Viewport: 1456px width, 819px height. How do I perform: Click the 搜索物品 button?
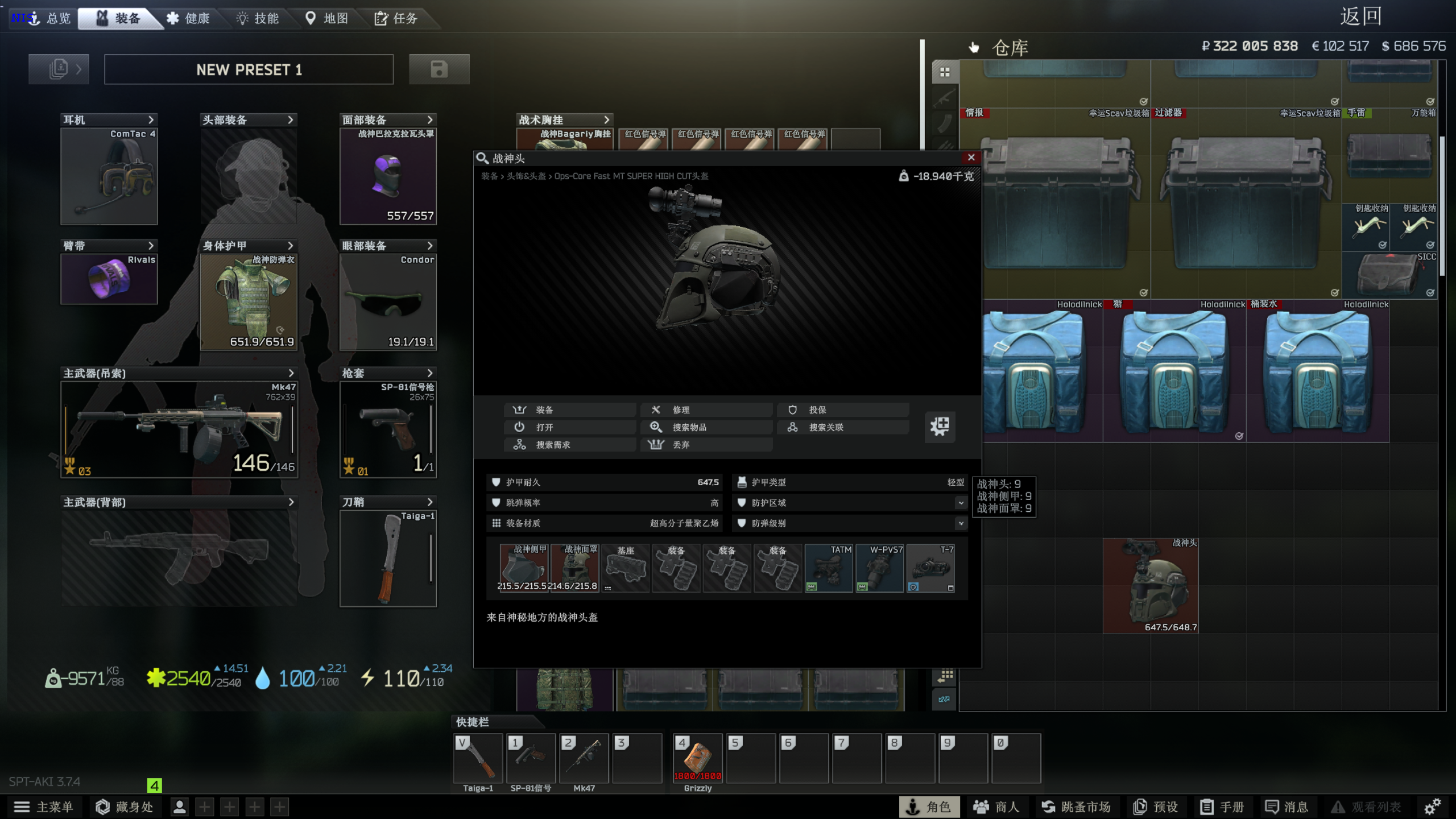(706, 427)
